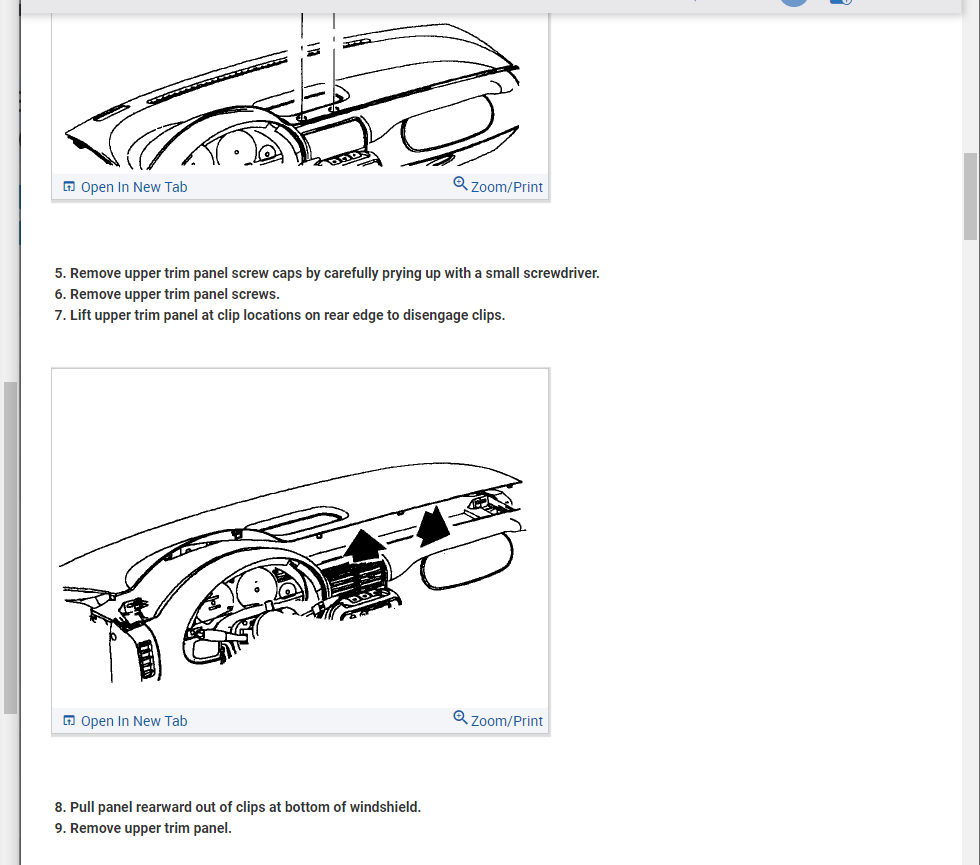Click the magnifier icon under the screw location diagram

click(460, 184)
